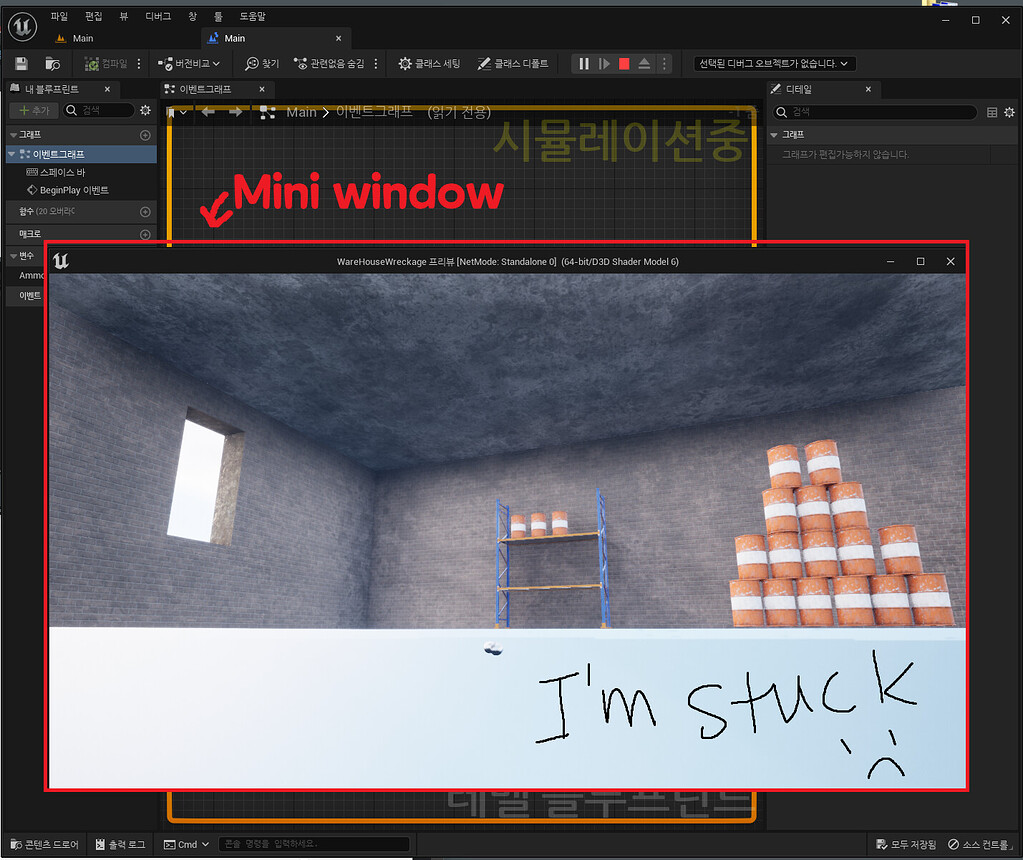Collapse the 이벤트그래프 tree node arrow
The width and height of the screenshot is (1023, 860).
(x=11, y=154)
